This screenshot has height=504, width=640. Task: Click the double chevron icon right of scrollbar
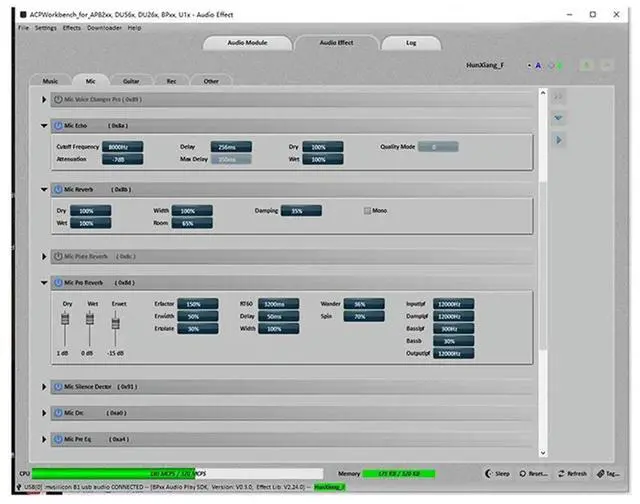(x=558, y=97)
